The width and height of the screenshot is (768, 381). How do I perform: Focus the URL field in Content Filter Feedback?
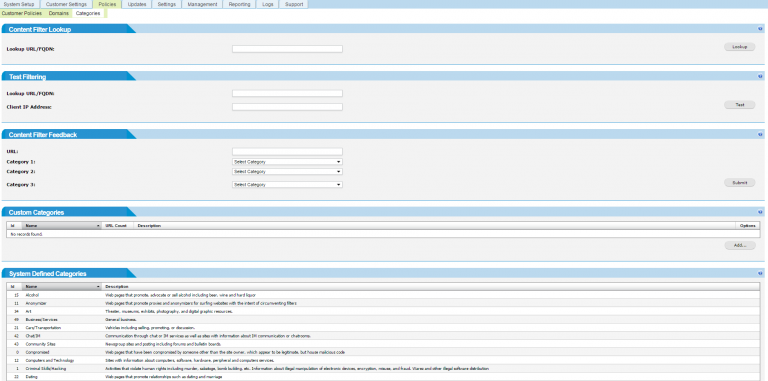[287, 152]
